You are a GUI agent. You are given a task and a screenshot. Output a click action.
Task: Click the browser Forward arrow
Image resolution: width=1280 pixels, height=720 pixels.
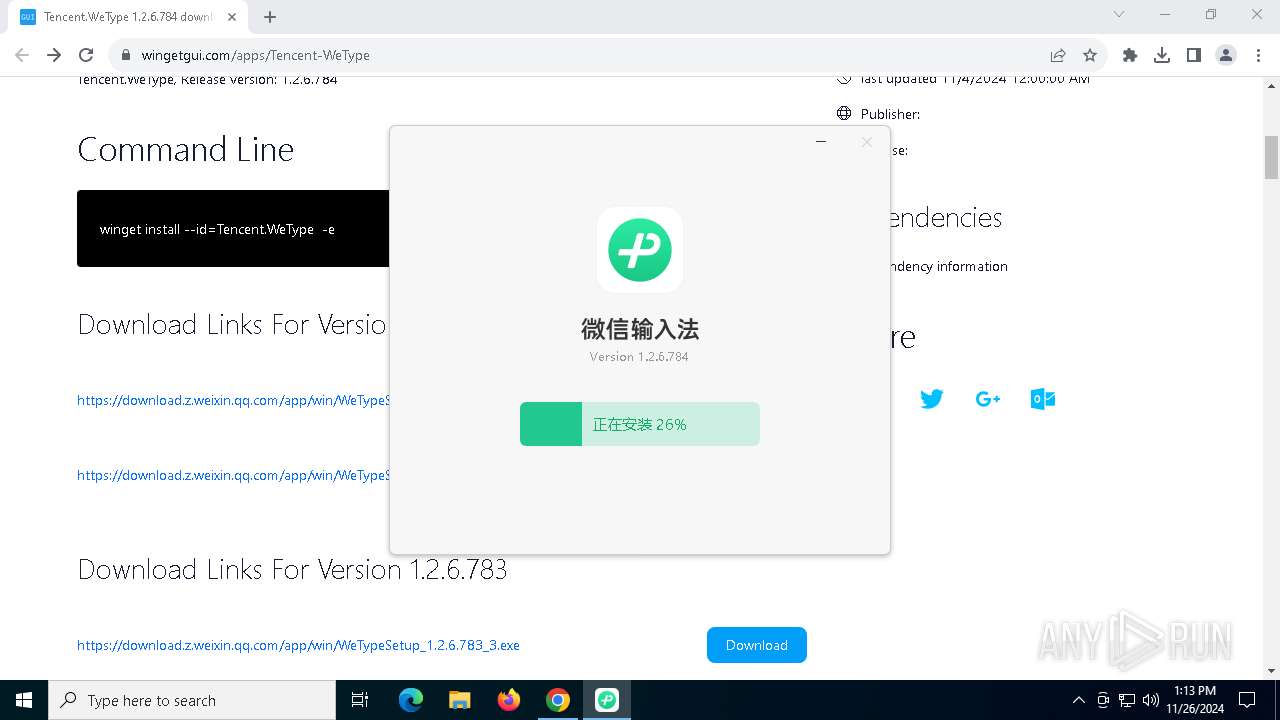tap(54, 55)
